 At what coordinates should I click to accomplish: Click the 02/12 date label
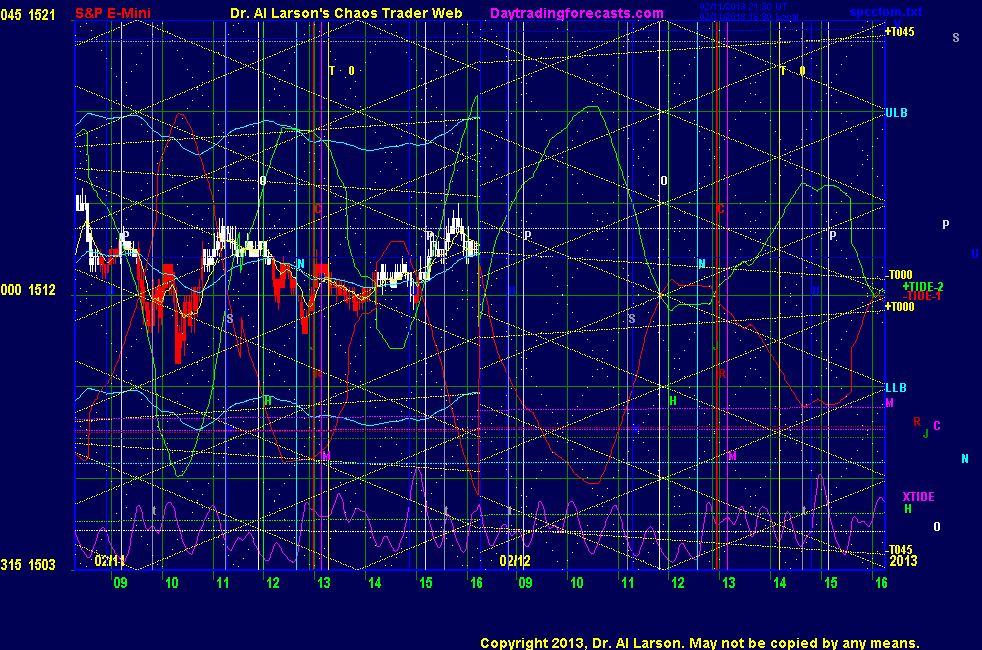tap(515, 560)
